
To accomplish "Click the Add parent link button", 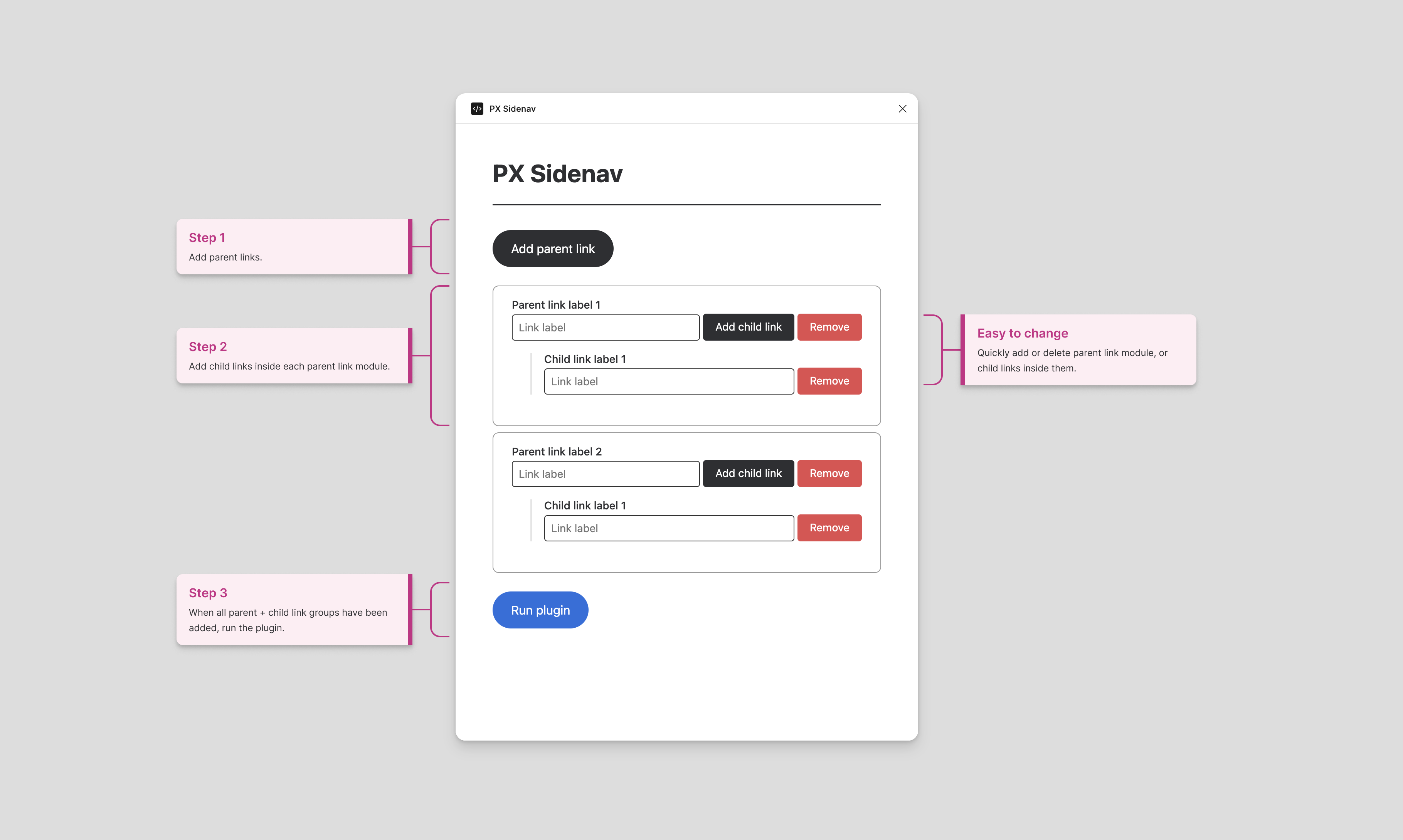I will [x=553, y=249].
